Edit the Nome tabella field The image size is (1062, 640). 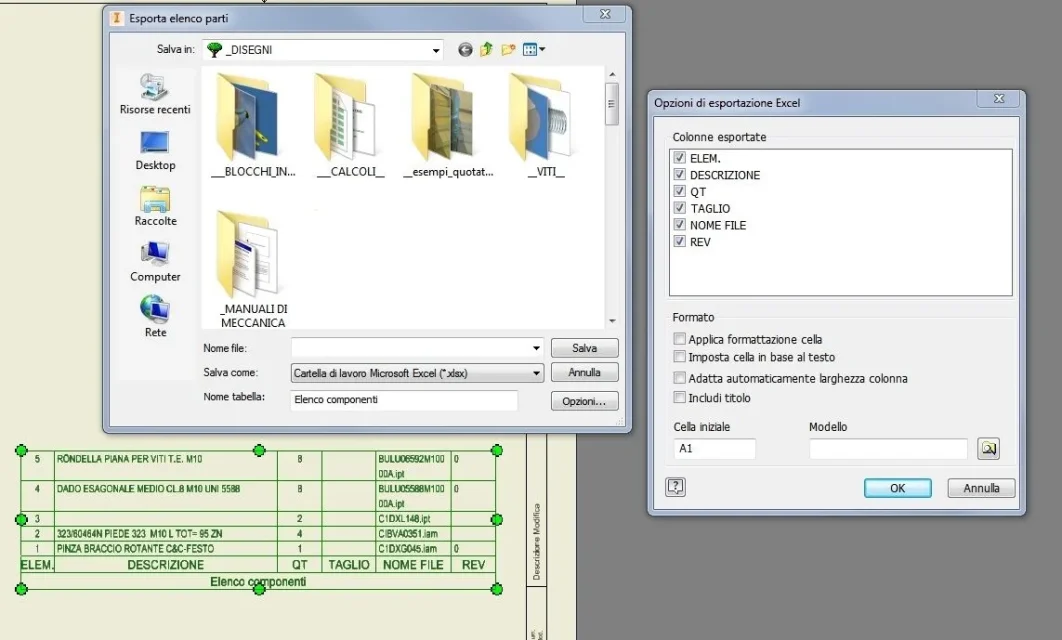(404, 400)
